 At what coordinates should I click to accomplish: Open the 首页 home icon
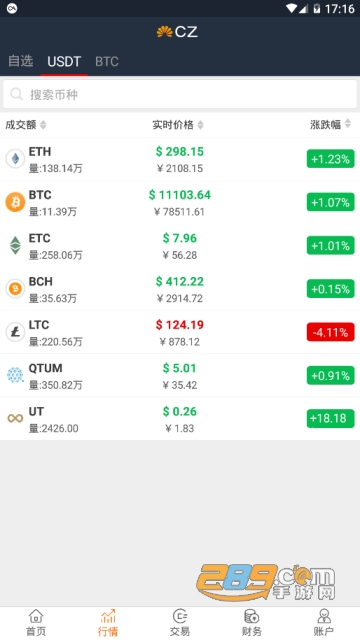point(36,616)
